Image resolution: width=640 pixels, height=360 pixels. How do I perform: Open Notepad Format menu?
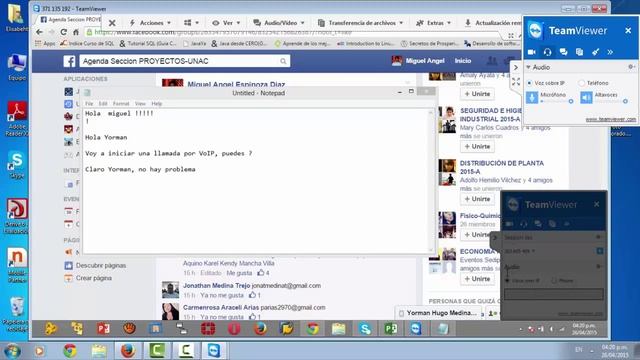(121, 104)
